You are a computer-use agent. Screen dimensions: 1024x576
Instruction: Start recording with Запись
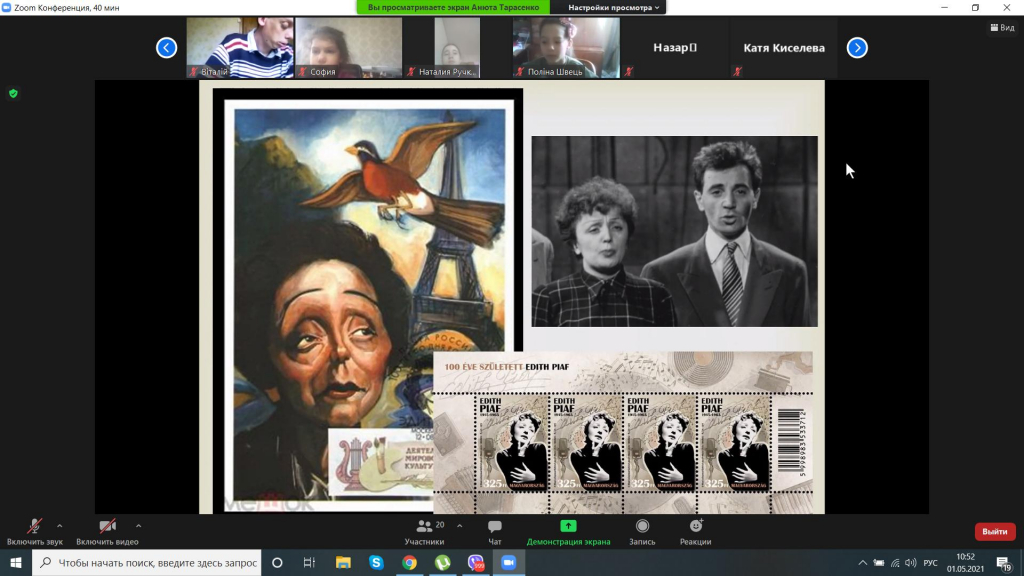(642, 532)
